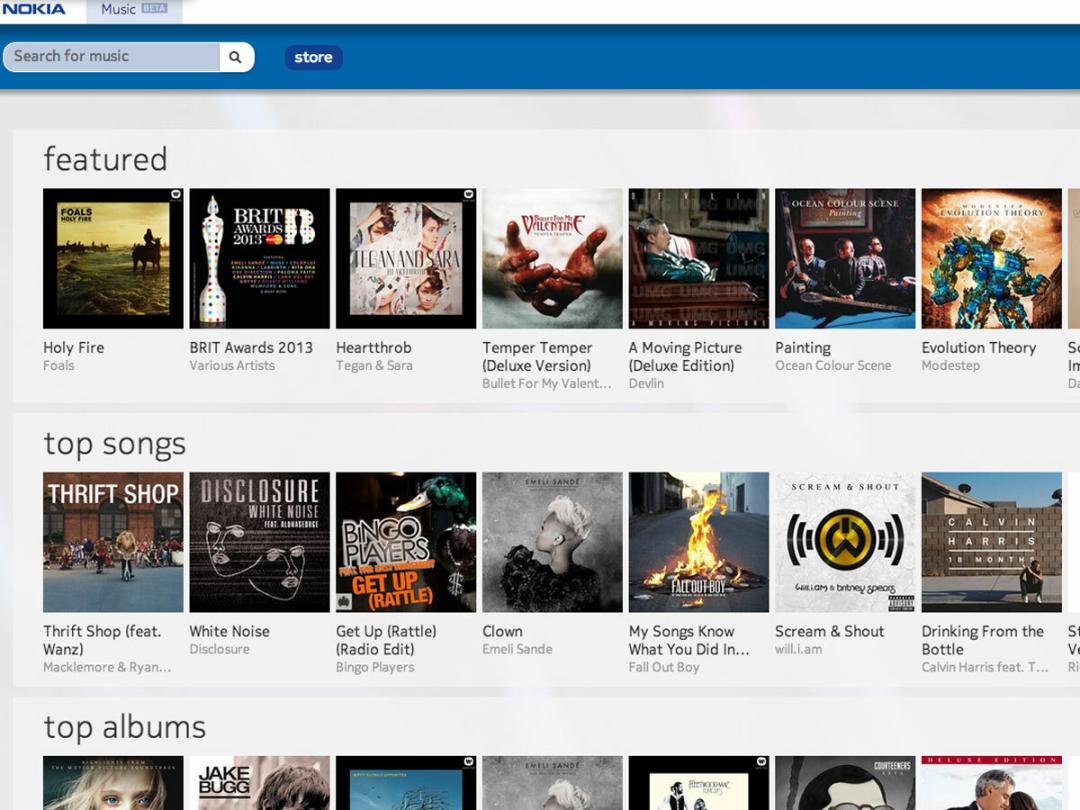The height and width of the screenshot is (810, 1080).
Task: Type in the Search for music field
Action: [112, 57]
